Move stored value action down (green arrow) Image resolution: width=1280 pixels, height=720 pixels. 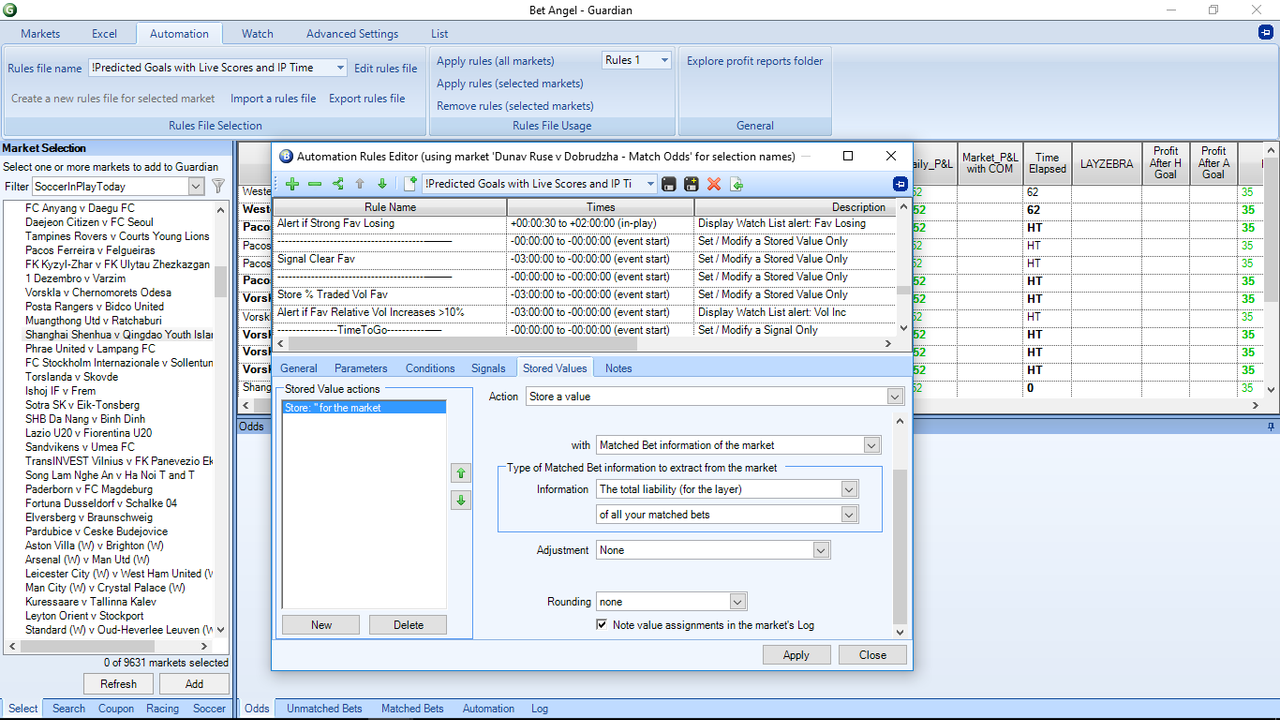coord(460,500)
